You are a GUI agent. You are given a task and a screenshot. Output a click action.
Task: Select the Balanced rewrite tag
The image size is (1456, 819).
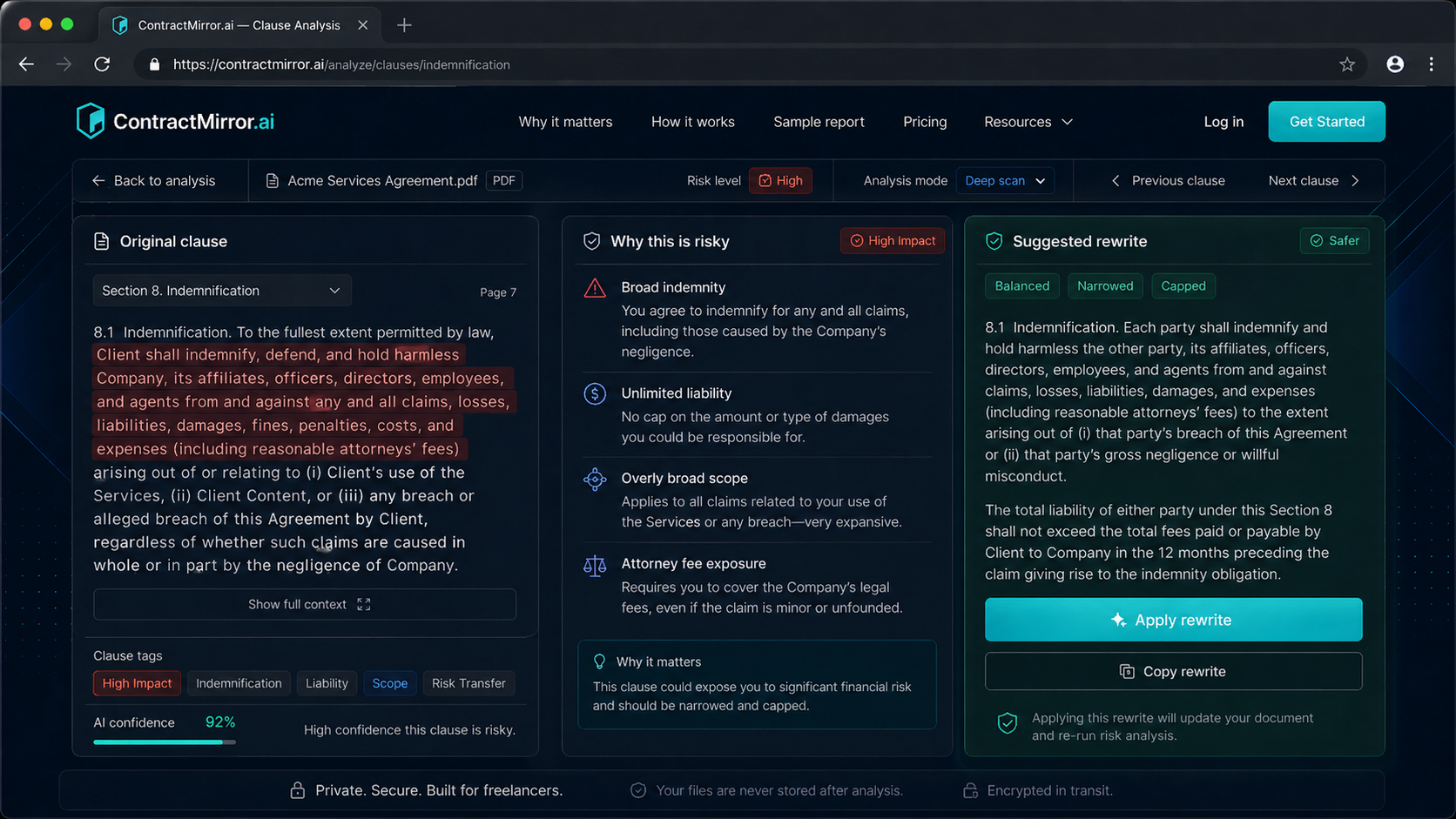pyautogui.click(x=1022, y=286)
